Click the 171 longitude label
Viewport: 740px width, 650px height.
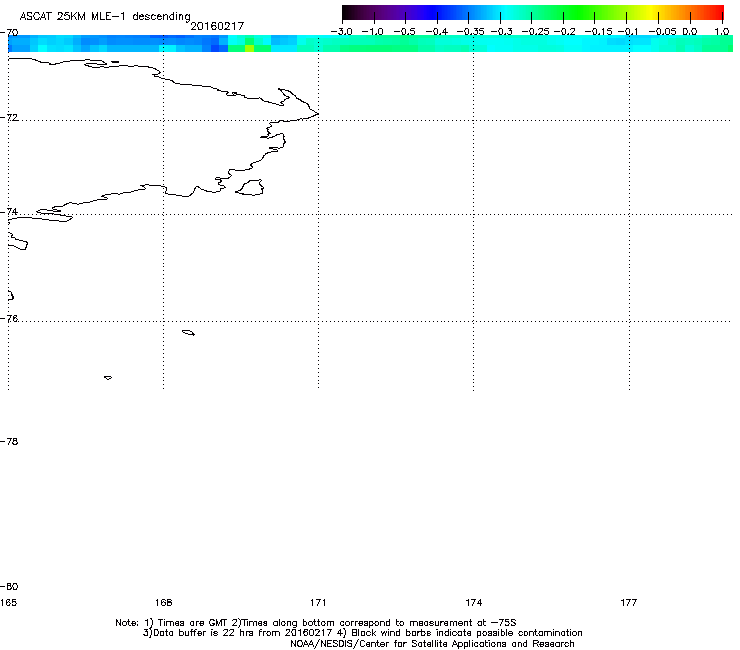318,602
